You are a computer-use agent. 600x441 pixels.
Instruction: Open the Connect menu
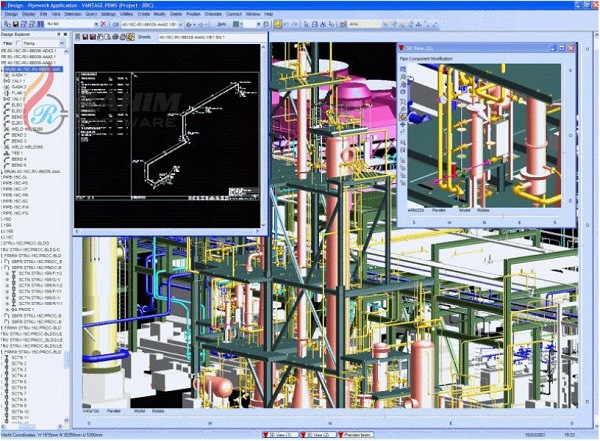pos(233,14)
